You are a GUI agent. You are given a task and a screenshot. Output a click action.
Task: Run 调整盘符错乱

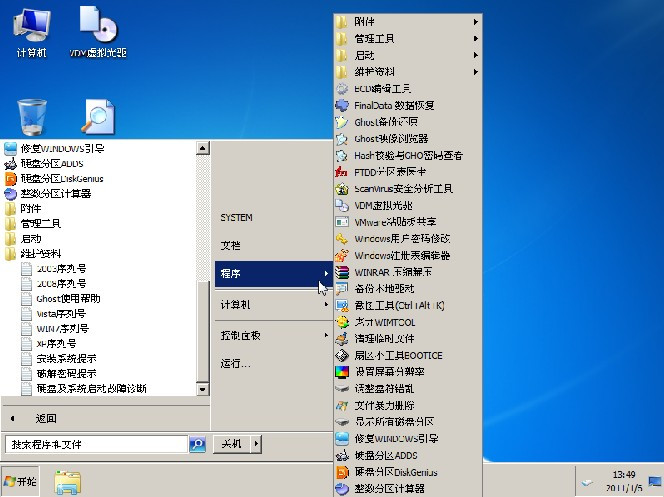pos(408,389)
